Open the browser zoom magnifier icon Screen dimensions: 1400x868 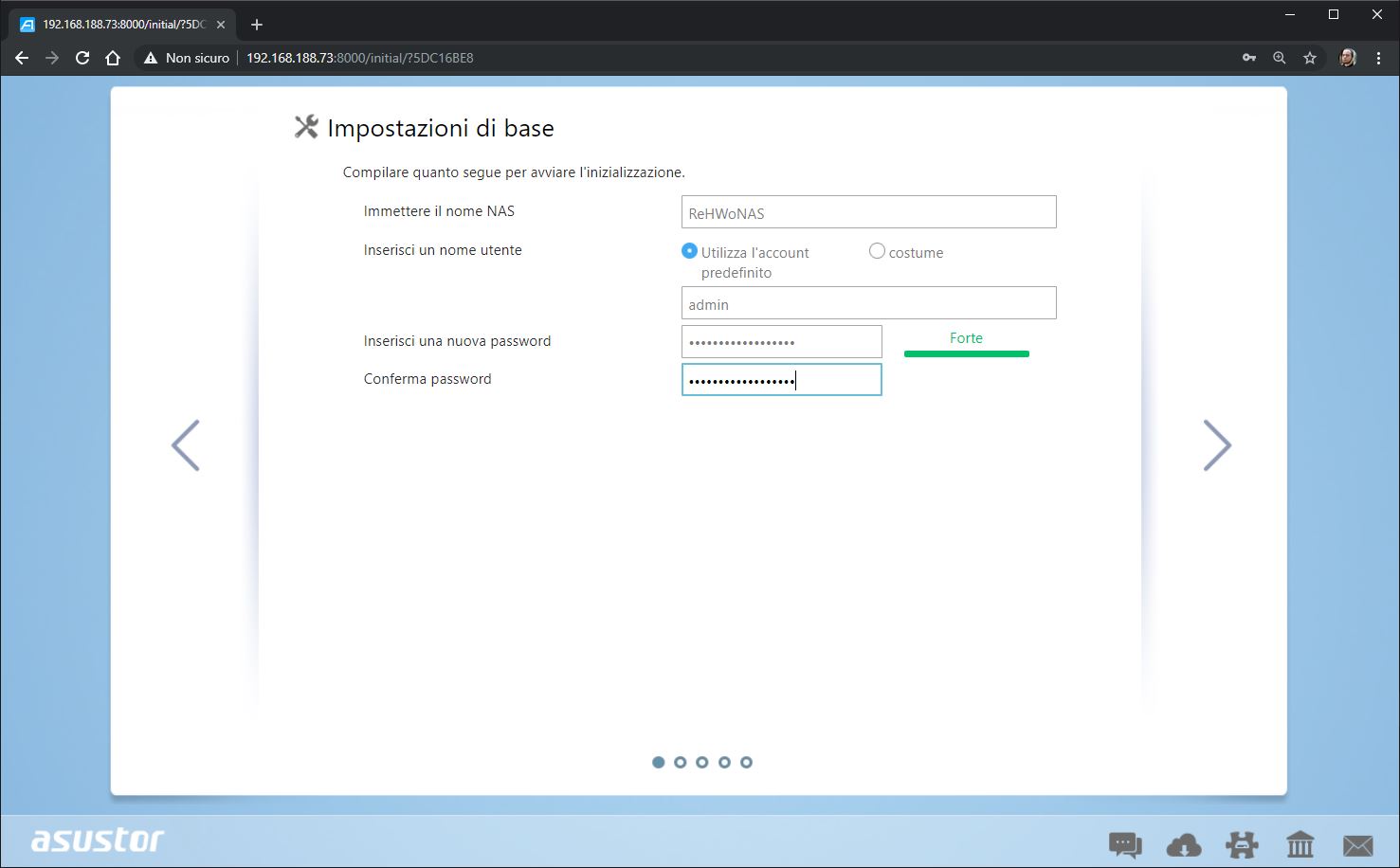1280,58
